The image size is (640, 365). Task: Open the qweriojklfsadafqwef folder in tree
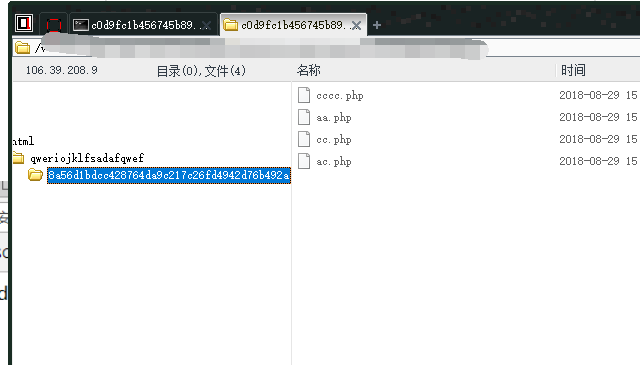coord(87,158)
